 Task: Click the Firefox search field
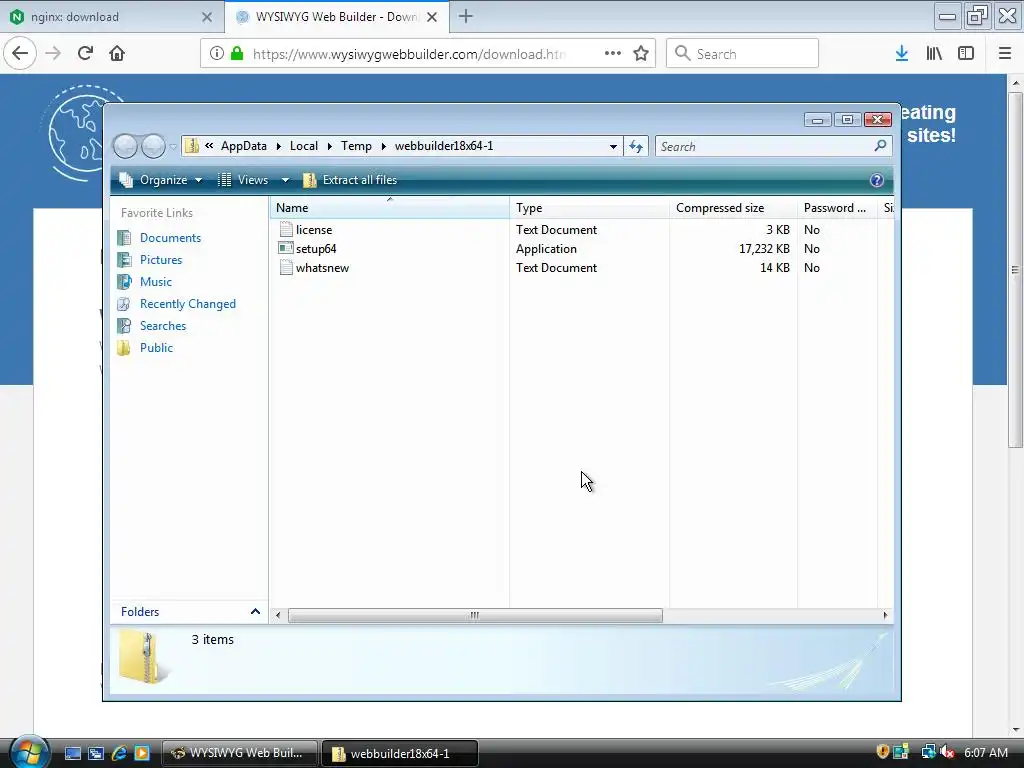tap(743, 53)
